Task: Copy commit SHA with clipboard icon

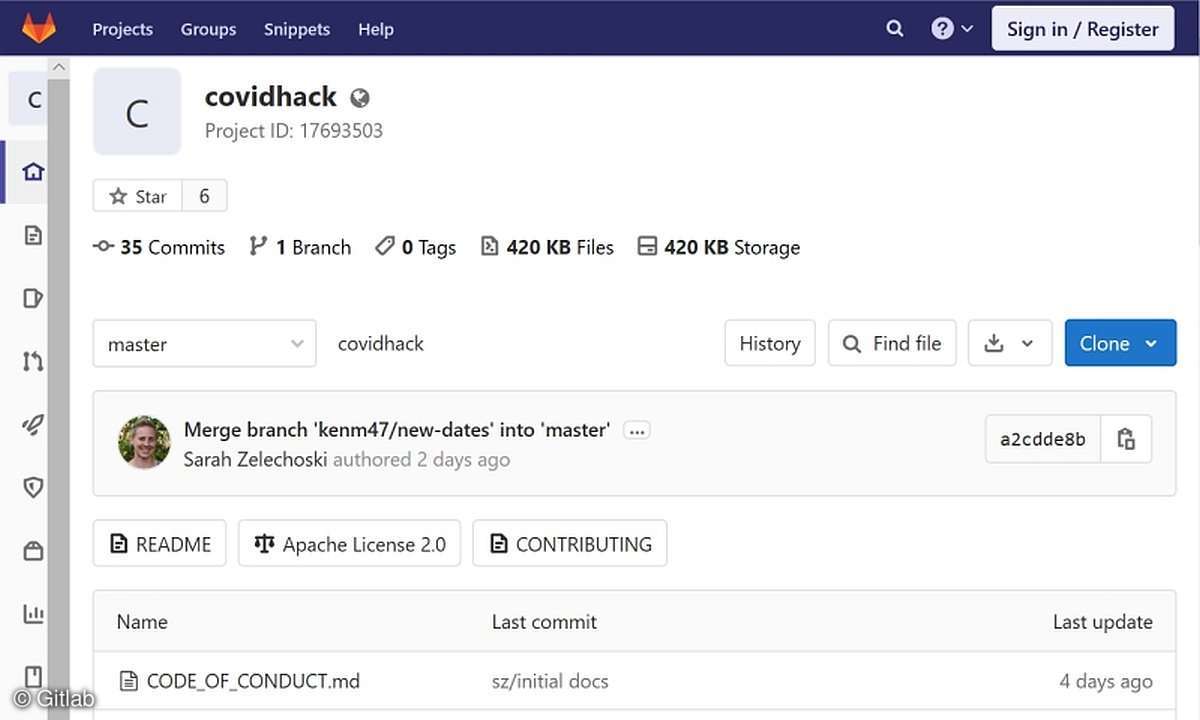Action: tap(1126, 439)
